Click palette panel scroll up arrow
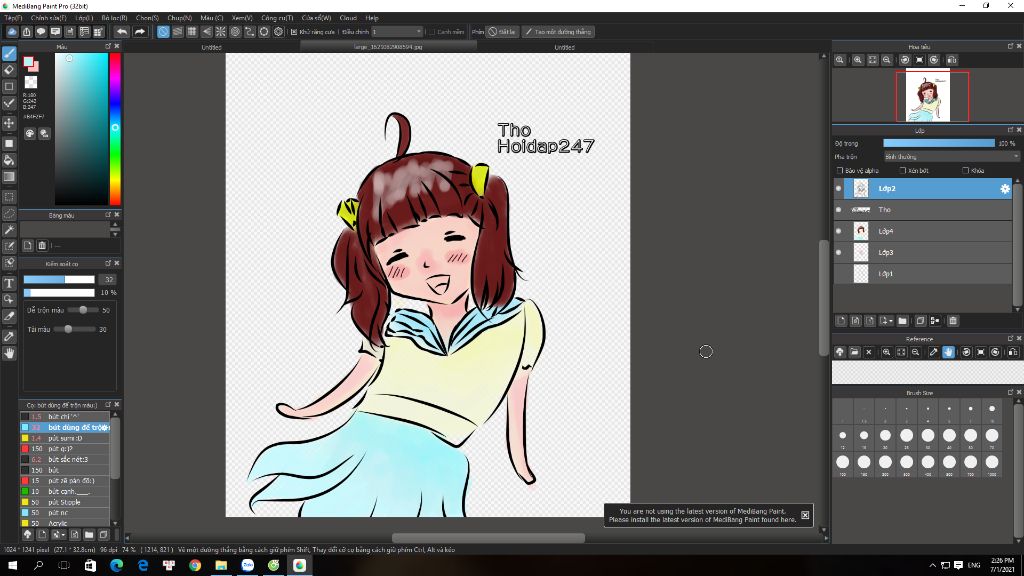Screen dimensions: 1024x576 115,225
